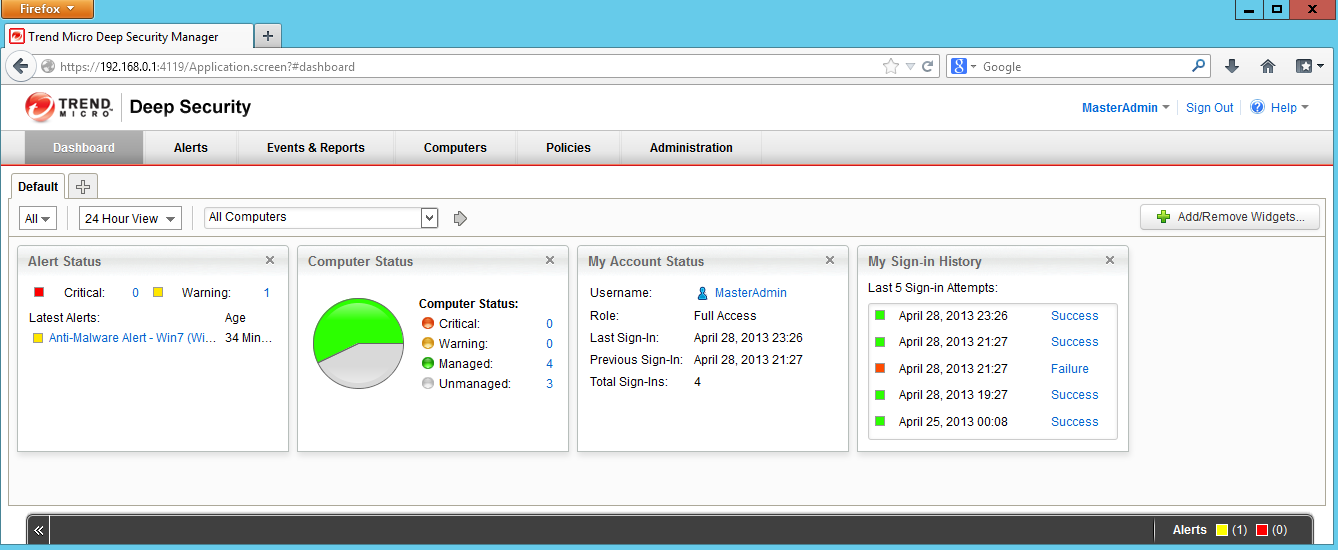The width and height of the screenshot is (1338, 550).
Task: Open the Events & Reports tab
Action: click(315, 147)
